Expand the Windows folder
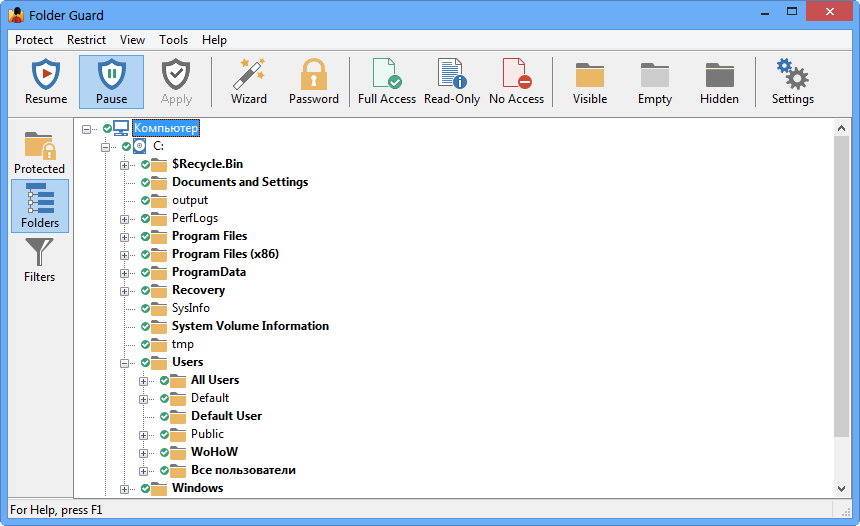The height and width of the screenshot is (526, 860). click(125, 489)
